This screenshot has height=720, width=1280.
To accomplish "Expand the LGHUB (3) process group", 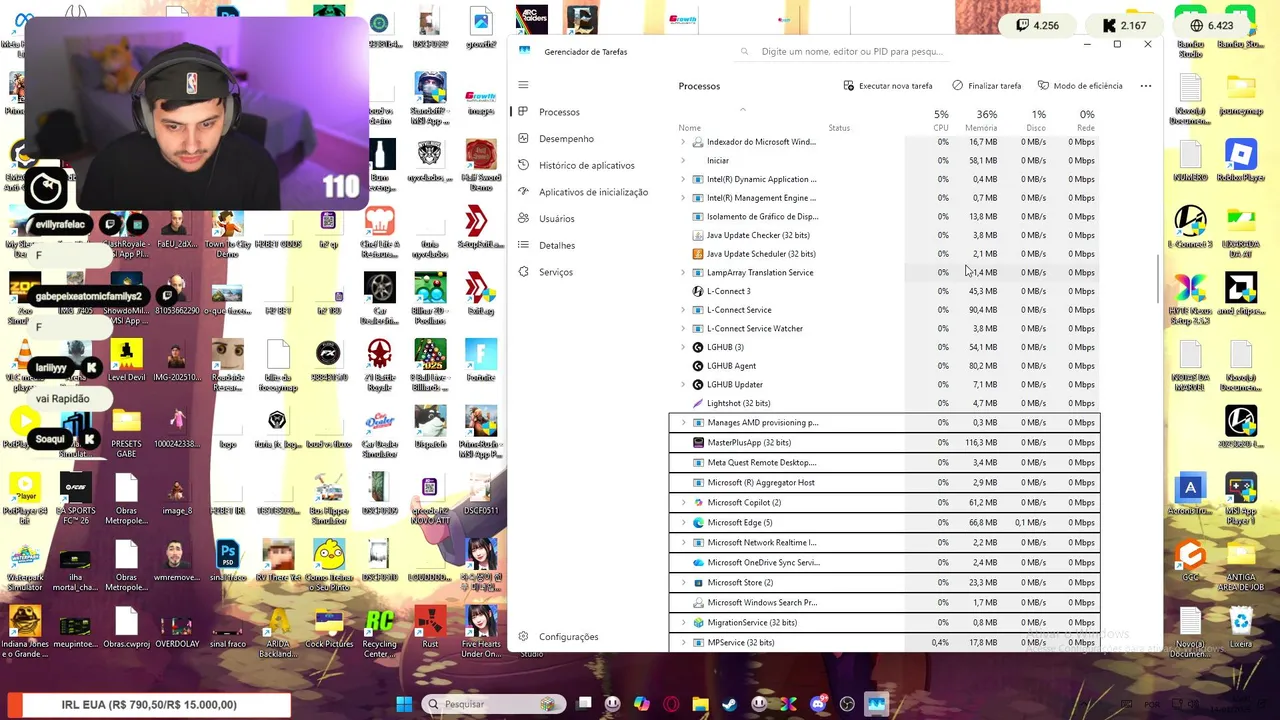I will point(684,347).
